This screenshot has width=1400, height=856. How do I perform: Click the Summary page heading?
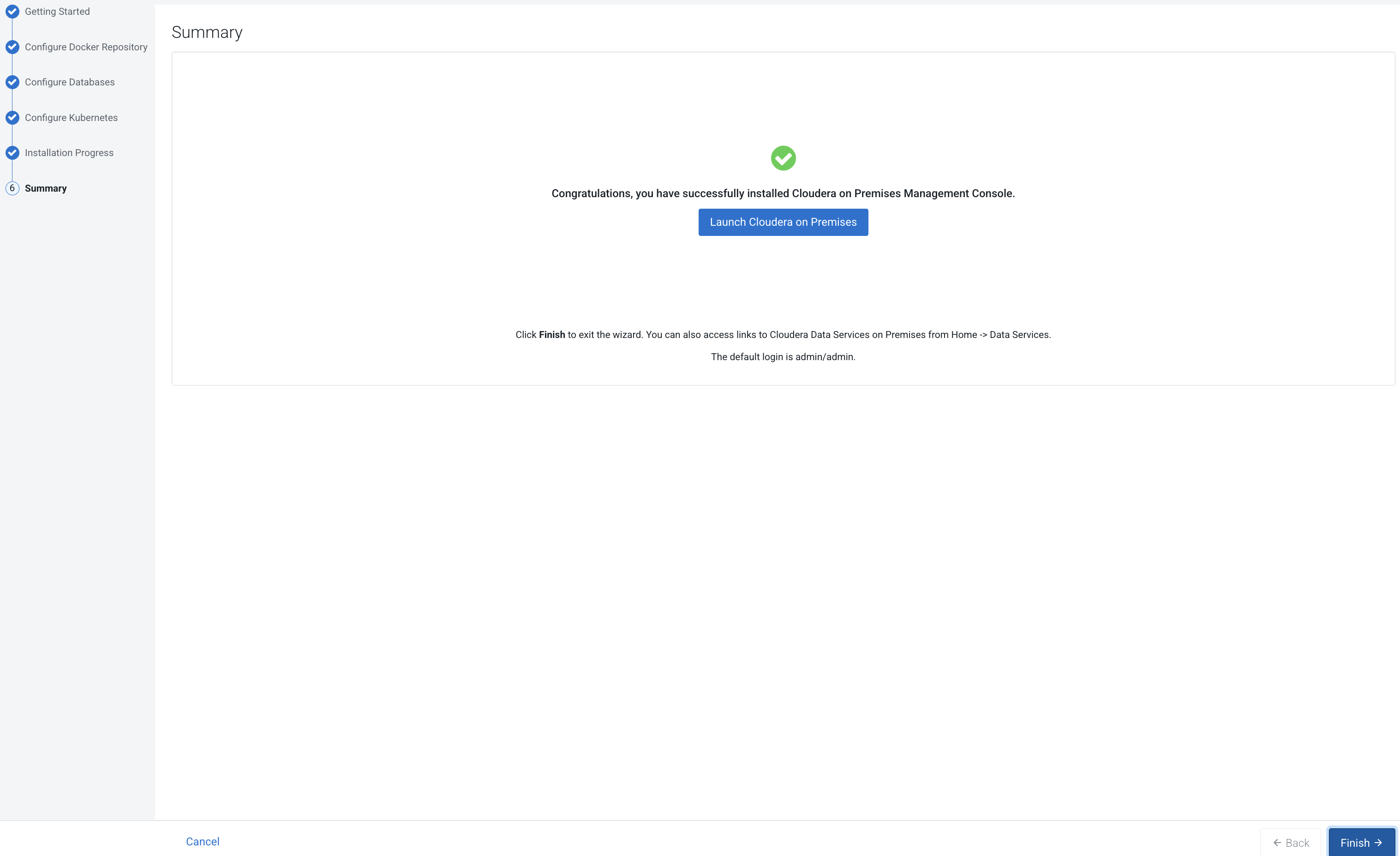point(207,32)
